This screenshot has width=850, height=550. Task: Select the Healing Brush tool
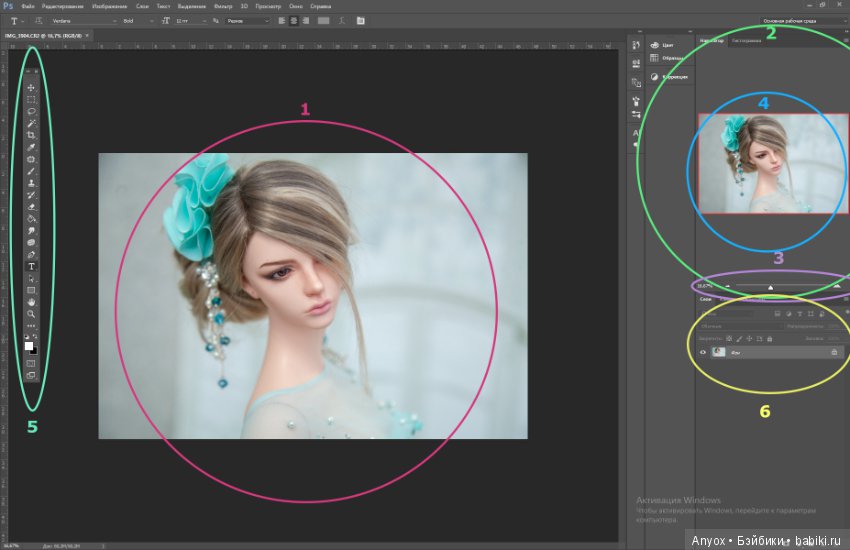tap(31, 159)
